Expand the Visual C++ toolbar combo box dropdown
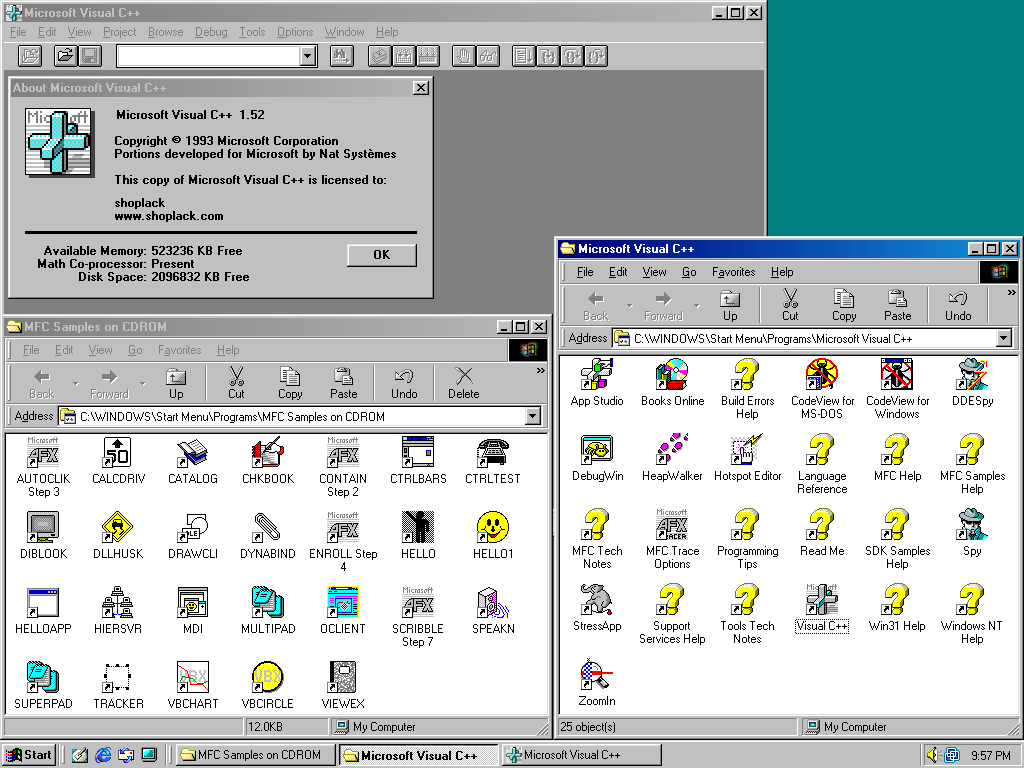The height and width of the screenshot is (768, 1024). click(x=308, y=56)
